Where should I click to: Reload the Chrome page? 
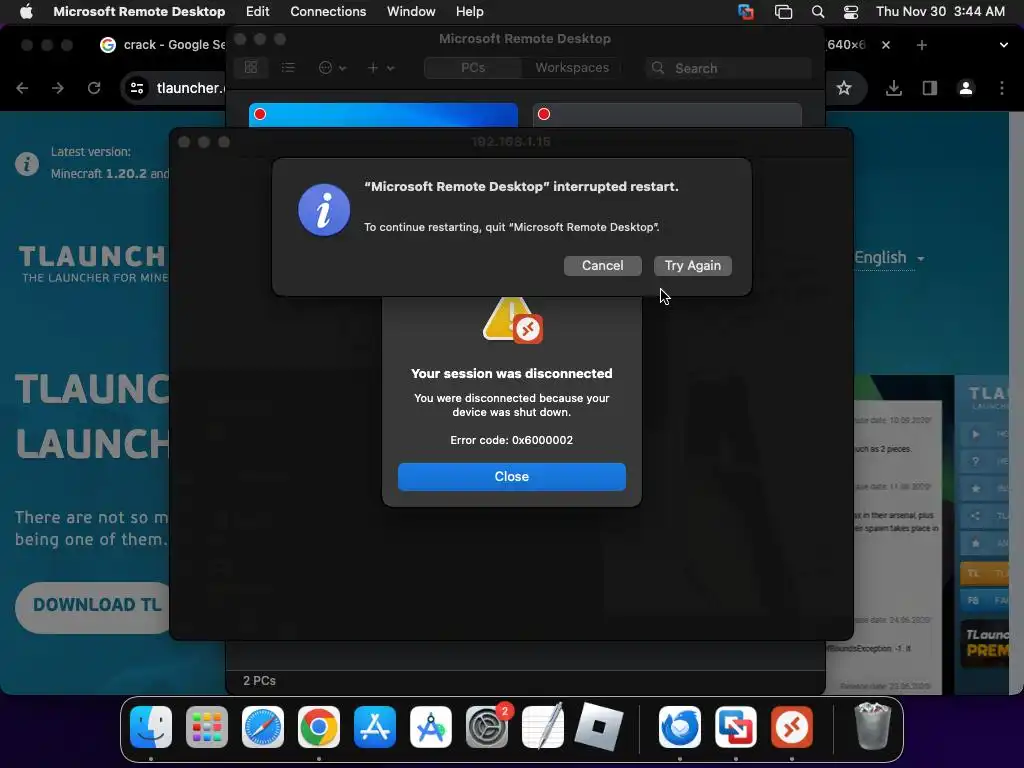click(94, 88)
